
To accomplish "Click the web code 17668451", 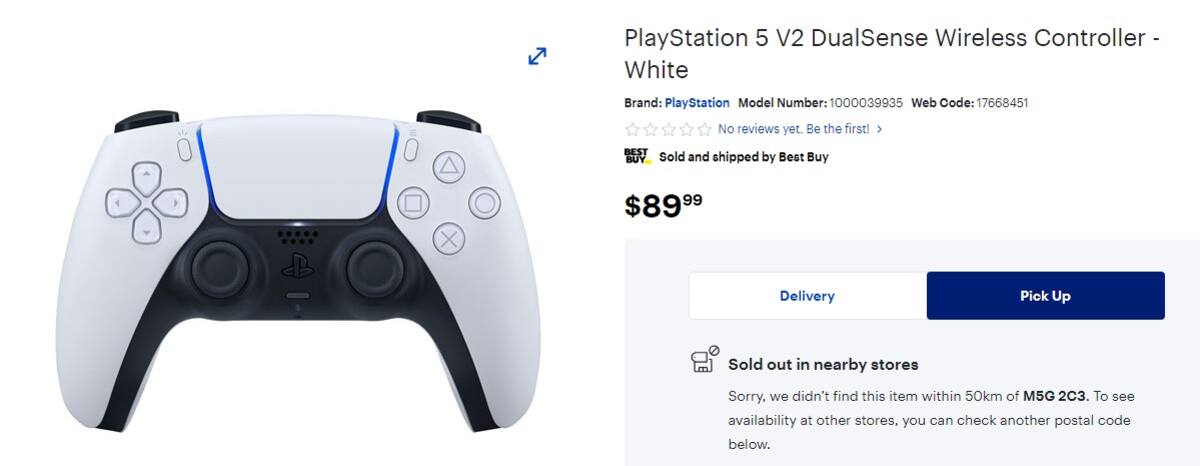I will (1002, 103).
